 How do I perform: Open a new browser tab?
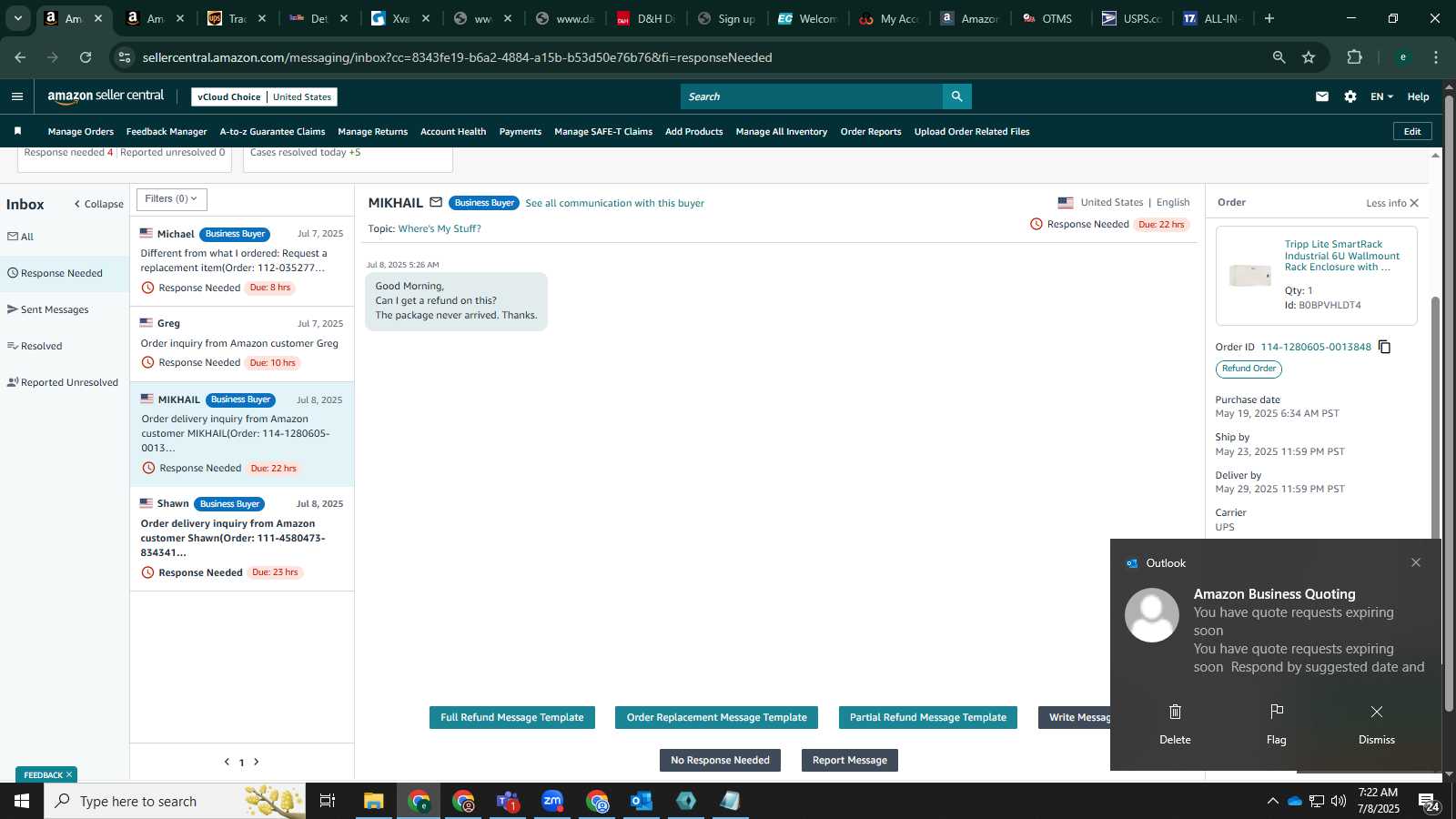(x=1269, y=18)
